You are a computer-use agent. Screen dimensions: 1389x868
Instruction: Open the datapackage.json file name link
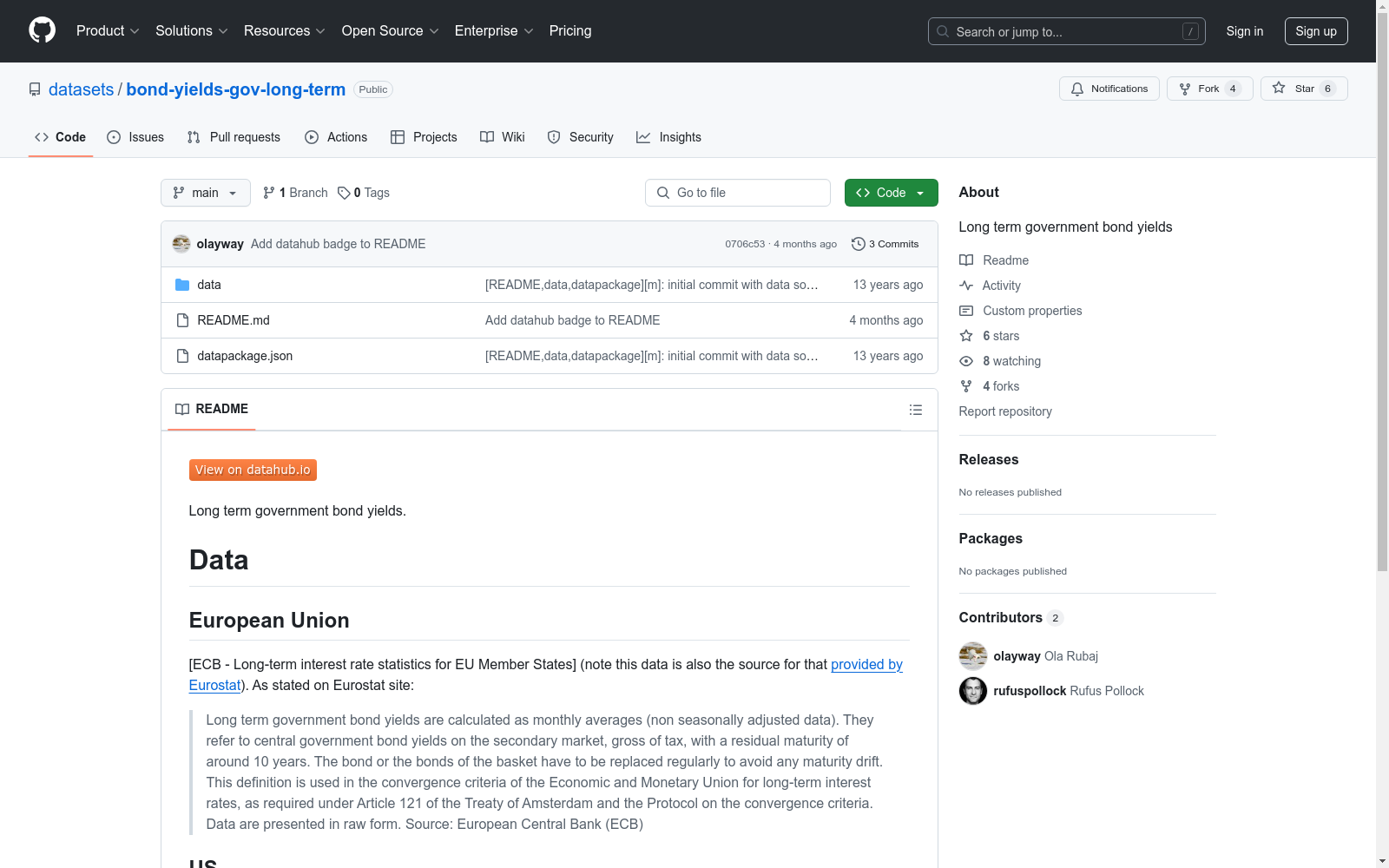(x=245, y=356)
